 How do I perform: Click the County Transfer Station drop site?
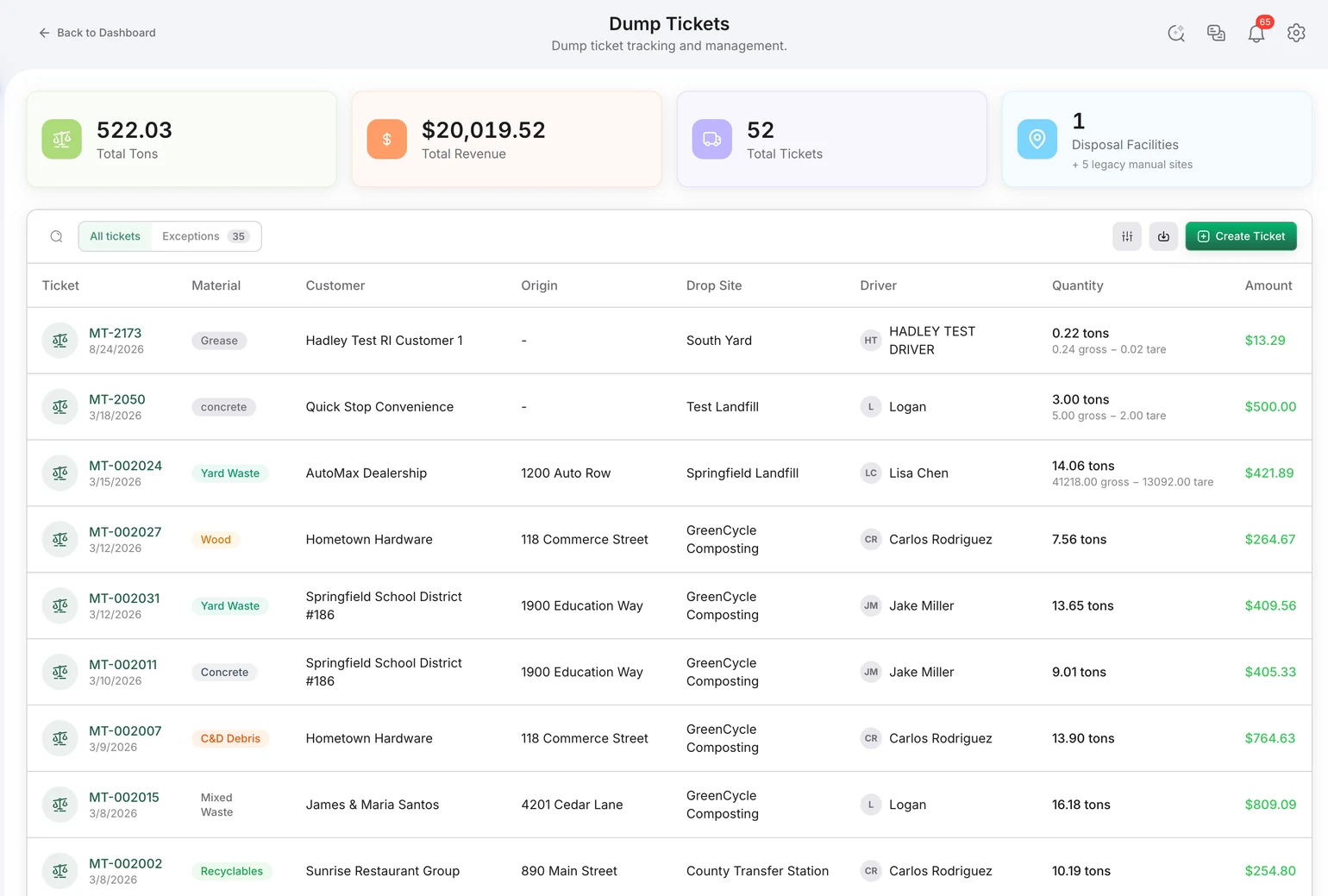[x=757, y=871]
